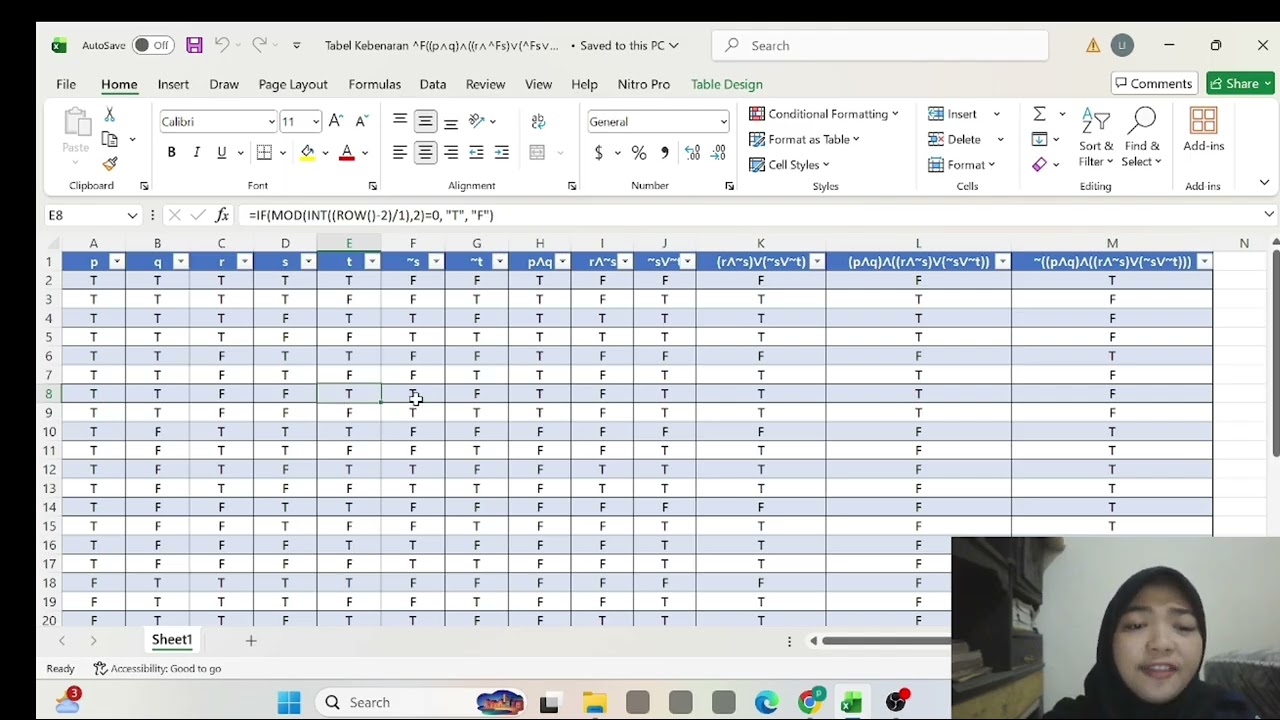Open the filter dropdown for column p∧q

click(562, 262)
